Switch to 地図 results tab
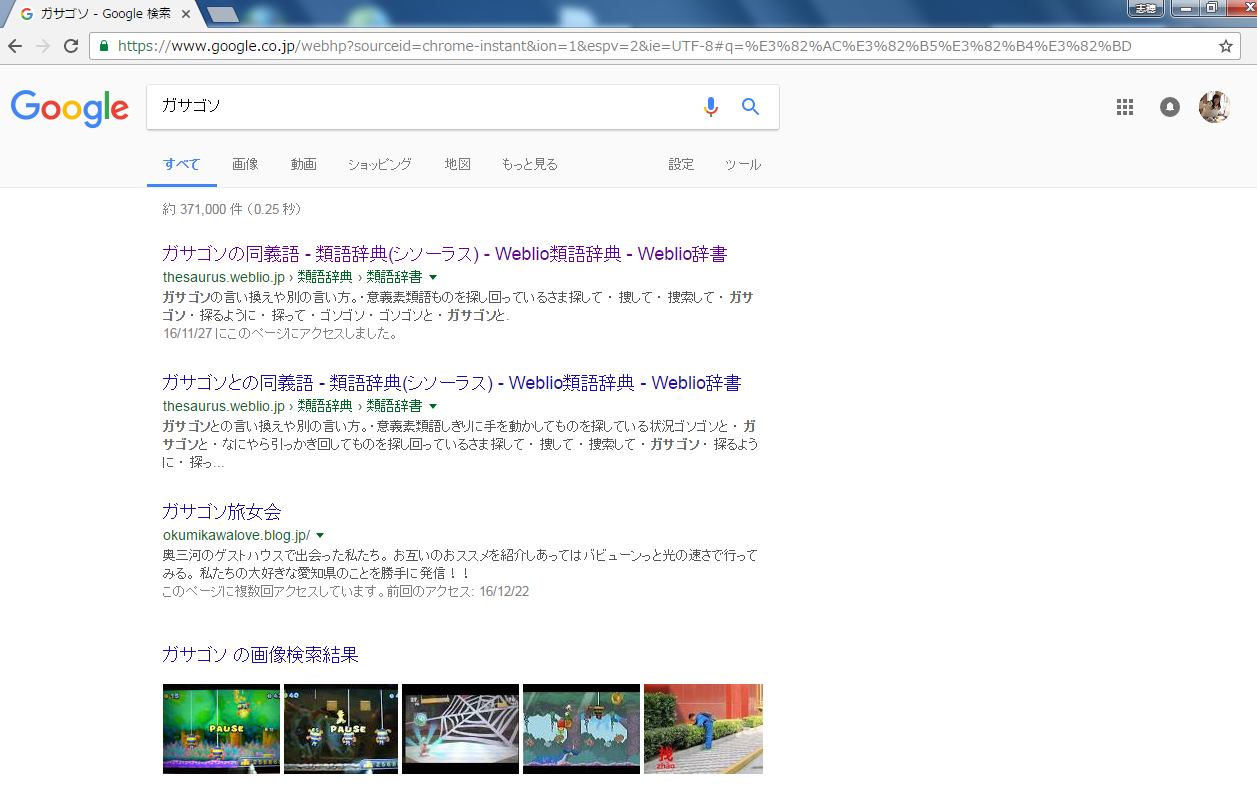 458,164
